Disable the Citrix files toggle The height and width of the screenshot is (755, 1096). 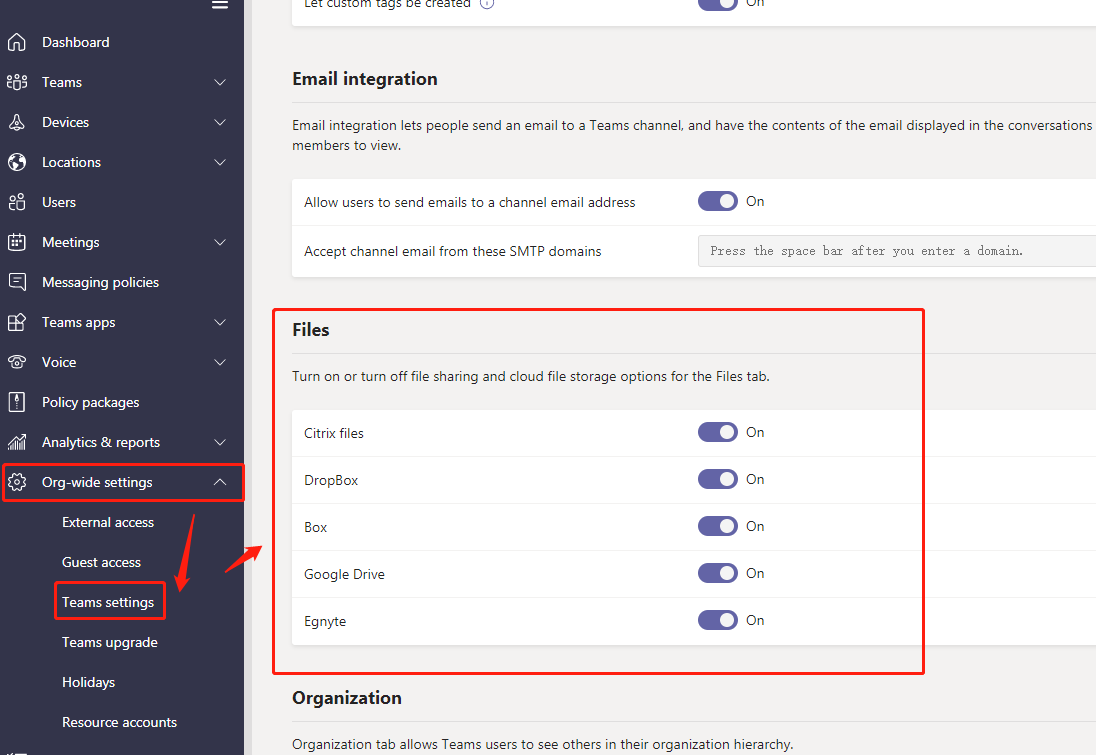pos(718,432)
